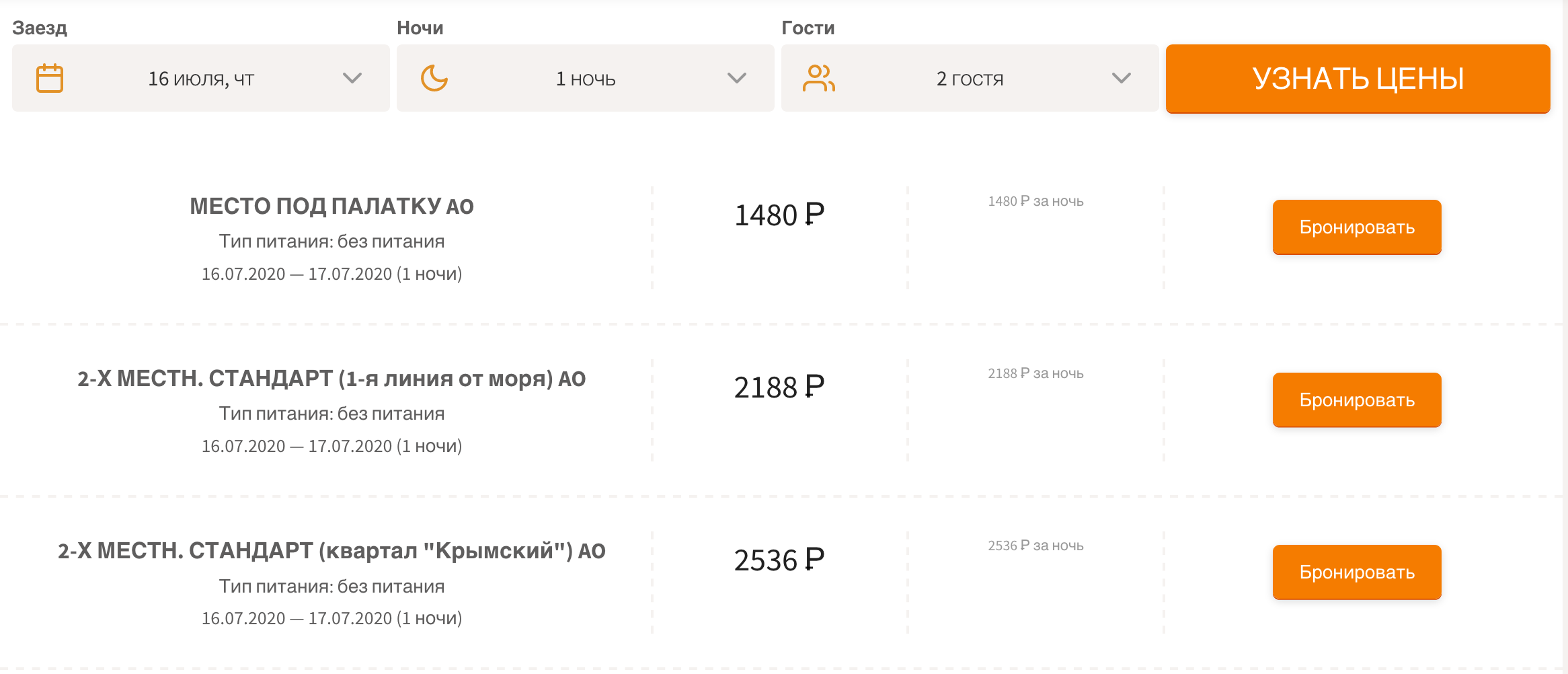Book the МЕСТО ПОД ПАЛАТКУ option
The image size is (1568, 674).
point(1357,227)
